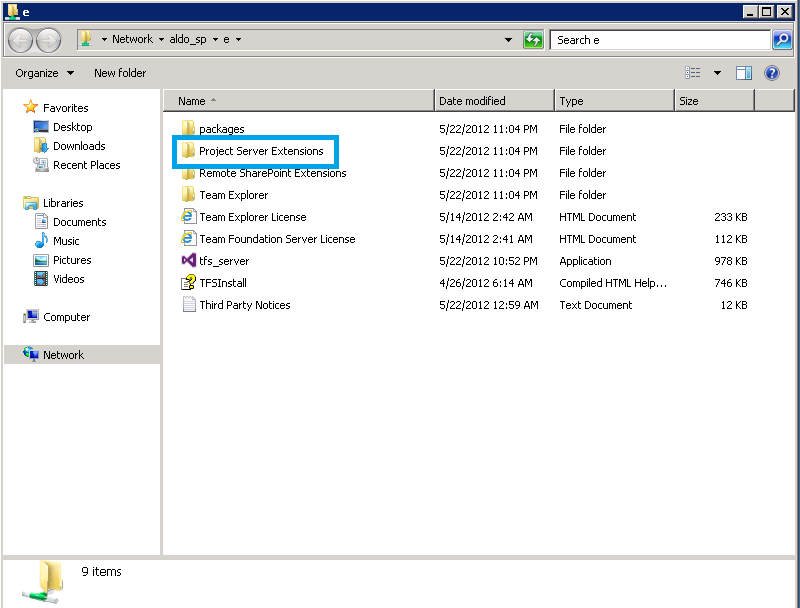Click the Computer icon in navigation pane
This screenshot has height=608, width=800.
coord(31,317)
